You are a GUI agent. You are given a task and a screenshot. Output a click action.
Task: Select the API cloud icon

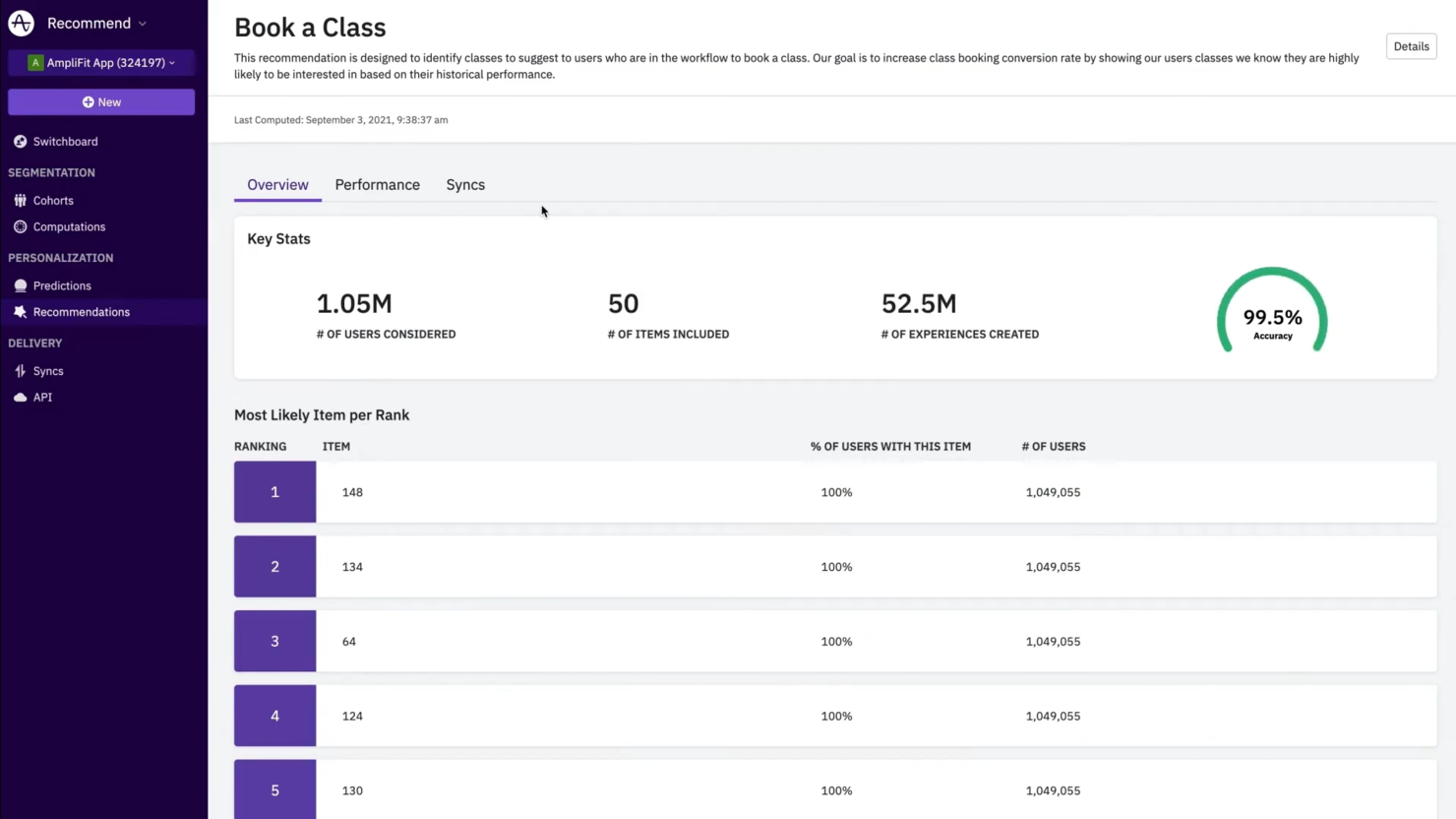21,397
